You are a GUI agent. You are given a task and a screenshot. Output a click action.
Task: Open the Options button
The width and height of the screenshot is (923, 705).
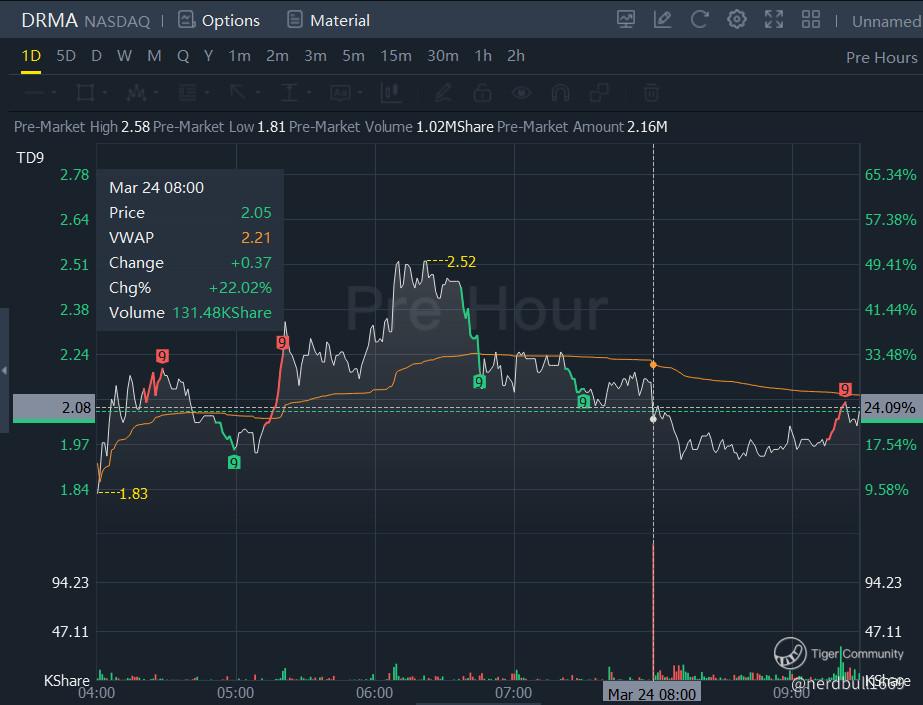click(219, 20)
